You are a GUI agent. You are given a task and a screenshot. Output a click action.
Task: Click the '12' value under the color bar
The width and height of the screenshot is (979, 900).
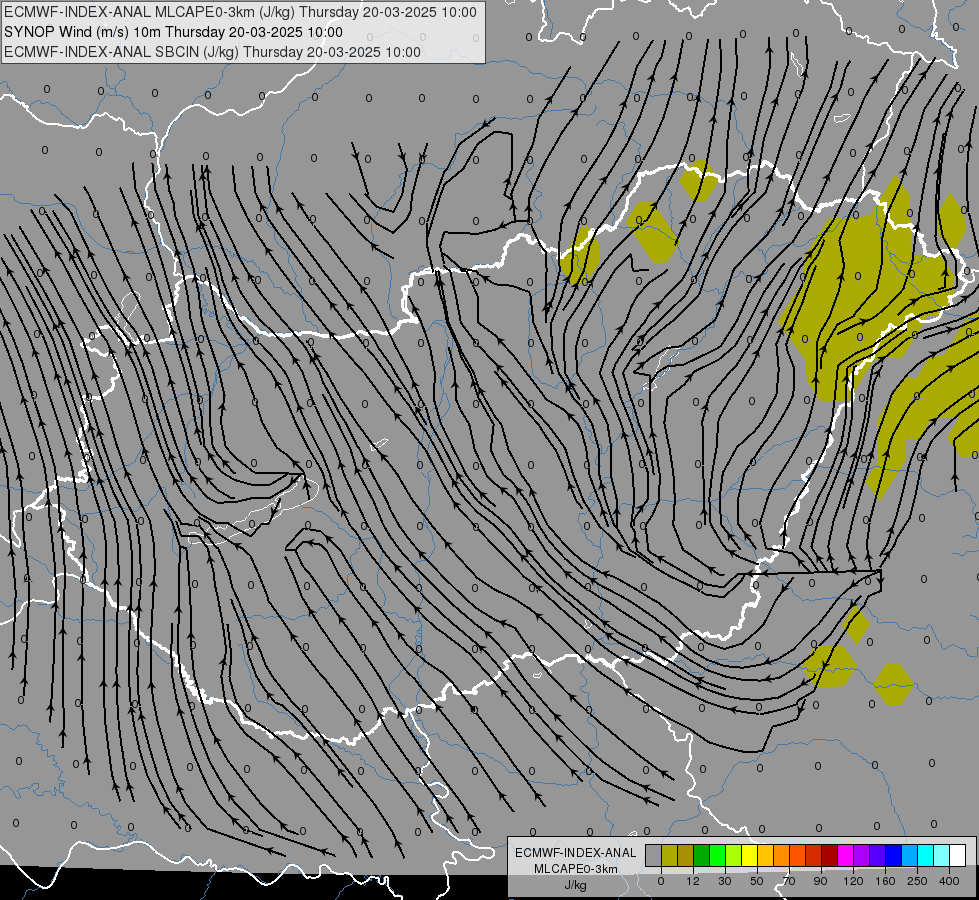click(x=693, y=881)
